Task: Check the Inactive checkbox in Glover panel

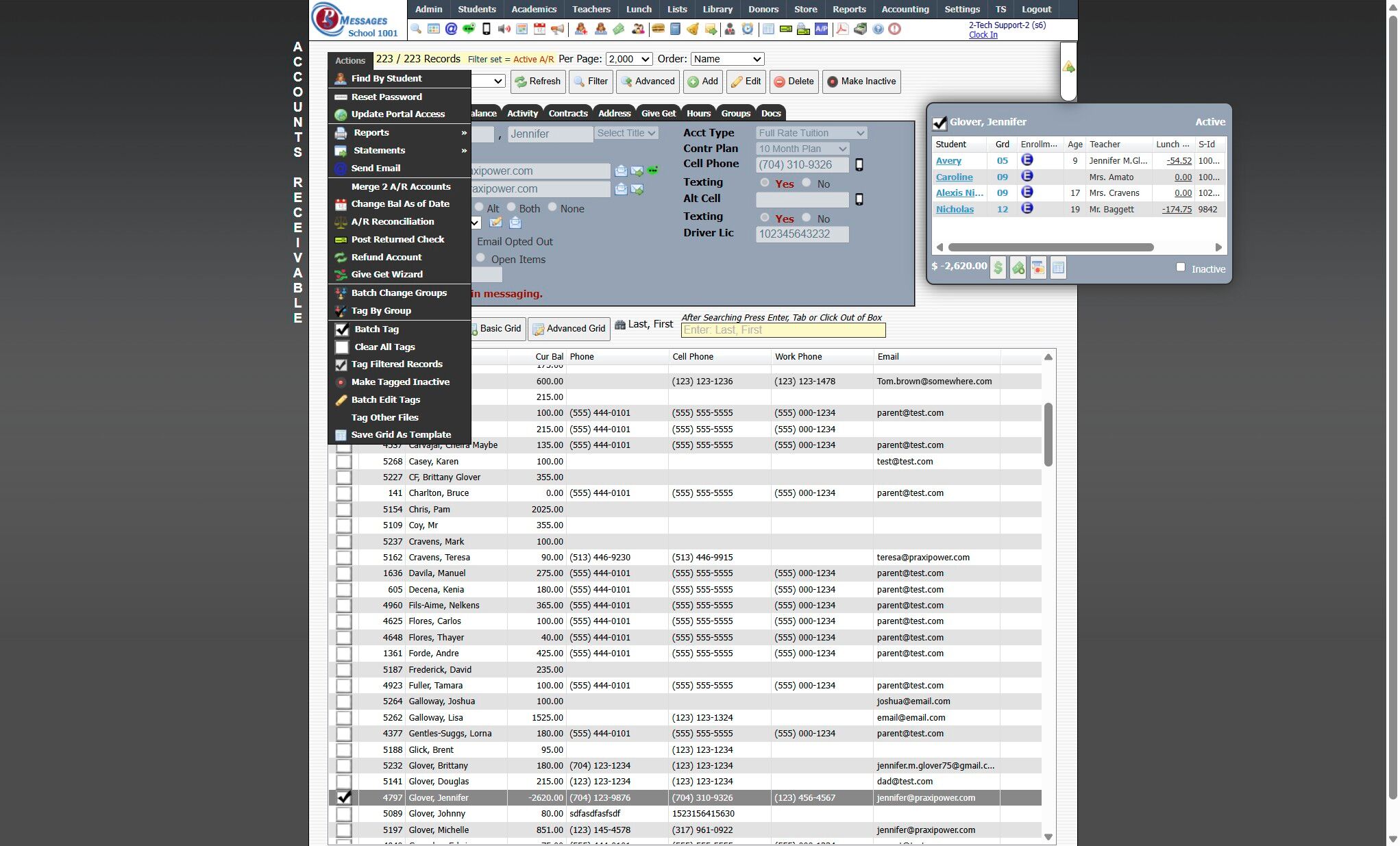Action: (x=1180, y=268)
